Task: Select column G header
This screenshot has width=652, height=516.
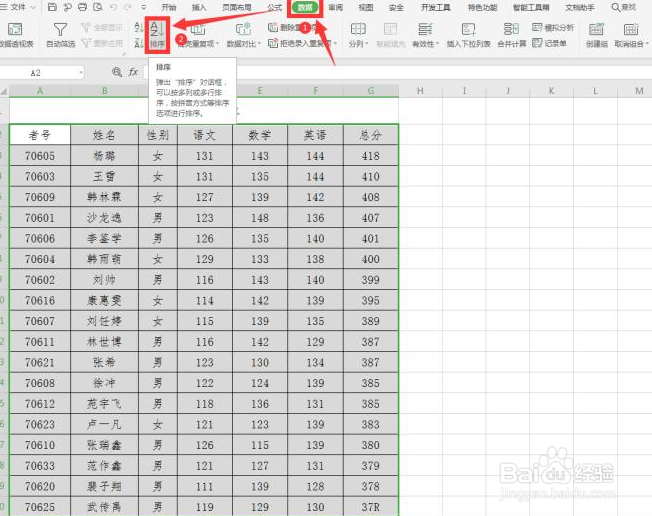Action: click(370, 91)
